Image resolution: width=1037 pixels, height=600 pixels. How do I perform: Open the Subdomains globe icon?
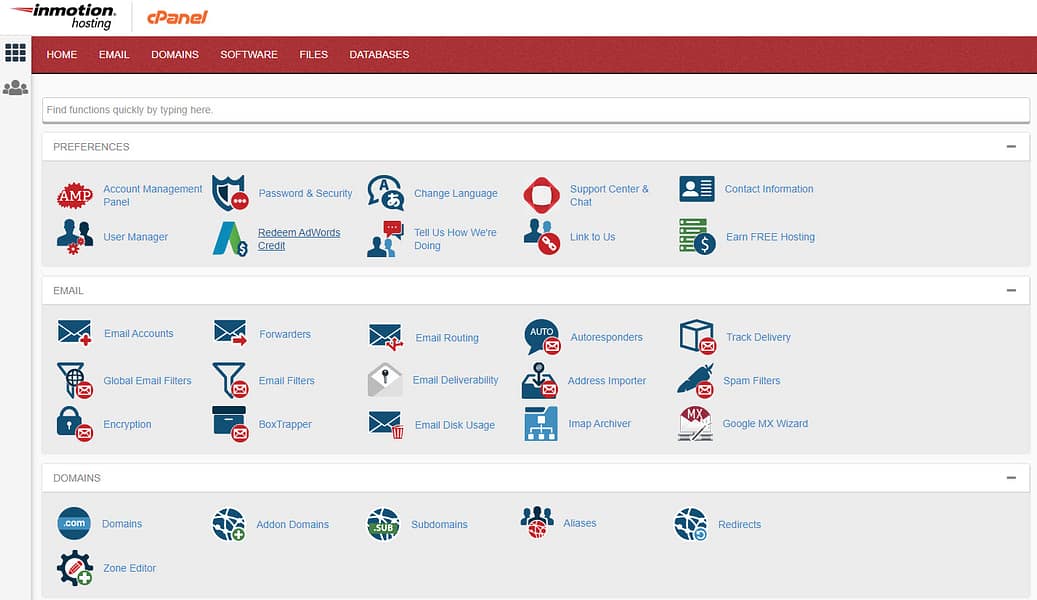(x=383, y=524)
